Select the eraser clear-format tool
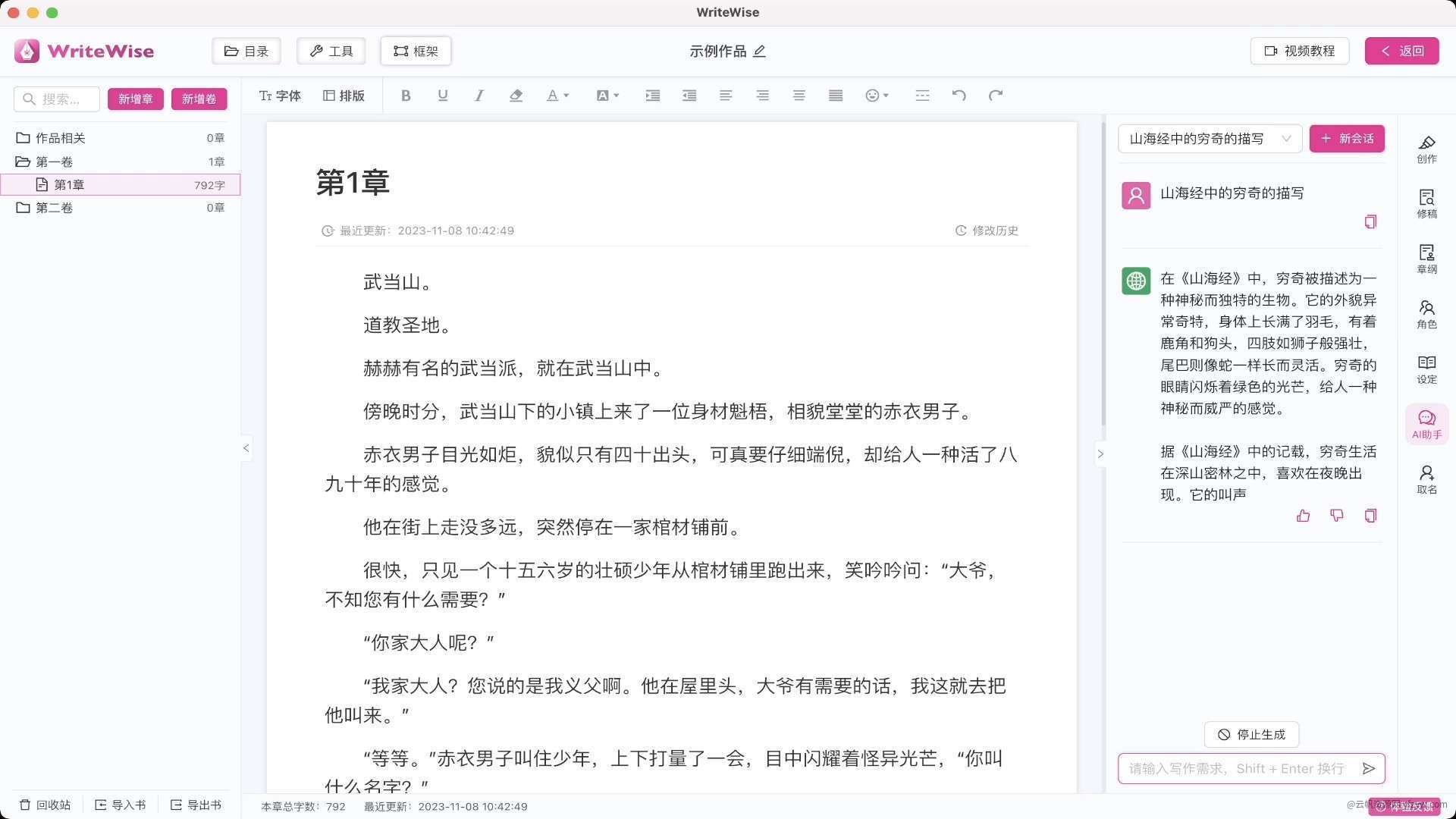Viewport: 1456px width, 819px height. 516,96
